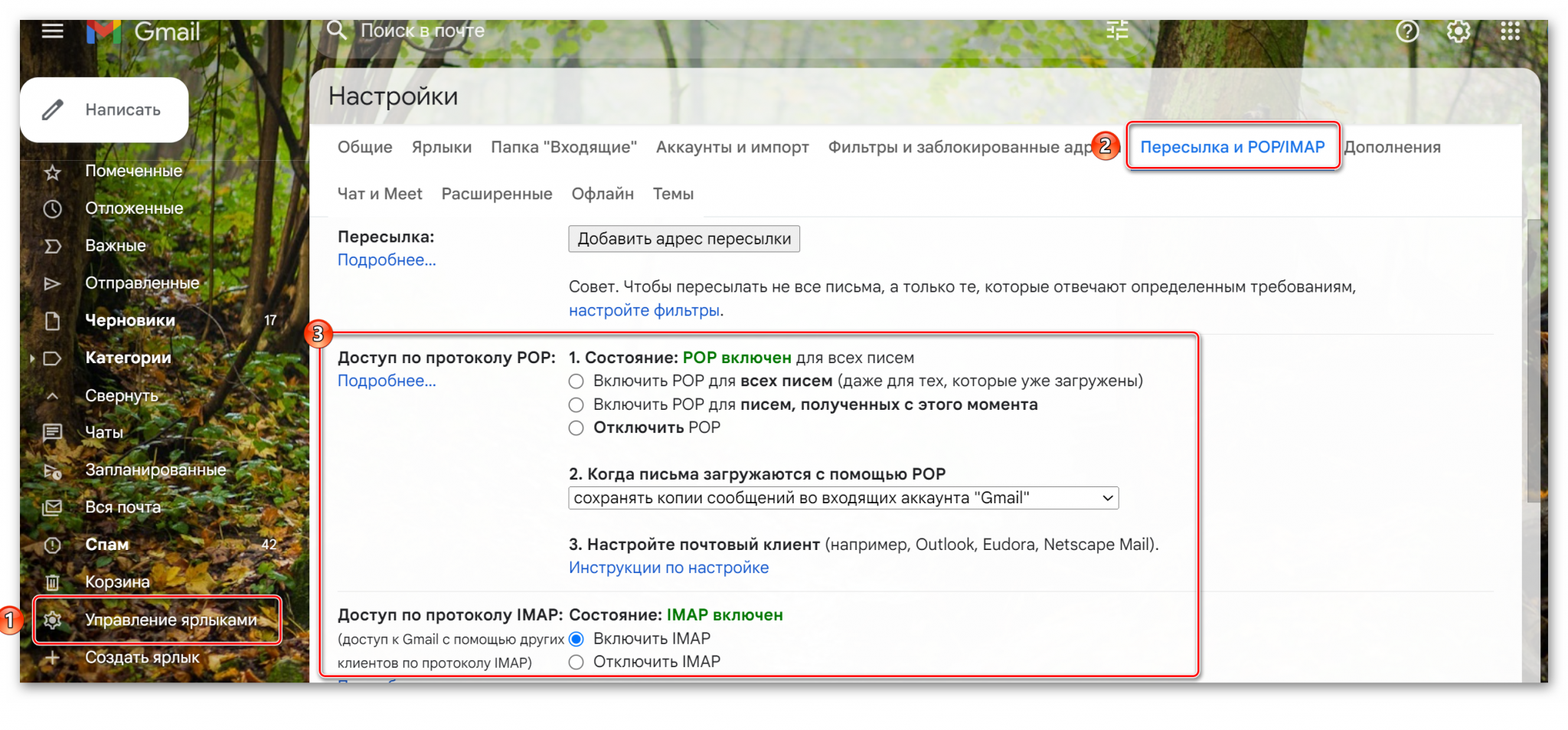This screenshot has height=730, width=1568.
Task: Open the Отложенные folder
Action: 134,208
